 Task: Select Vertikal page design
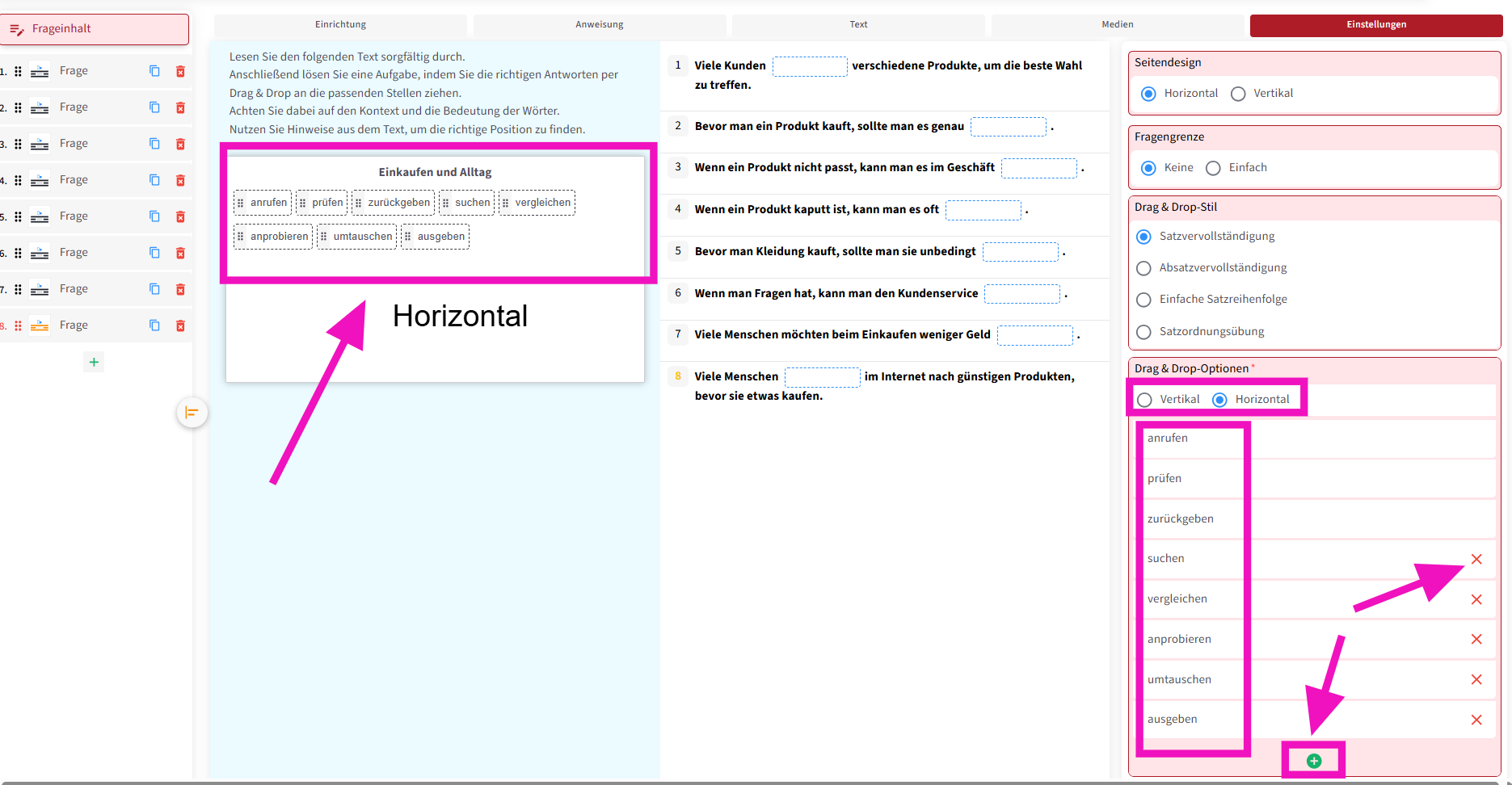pos(1238,94)
